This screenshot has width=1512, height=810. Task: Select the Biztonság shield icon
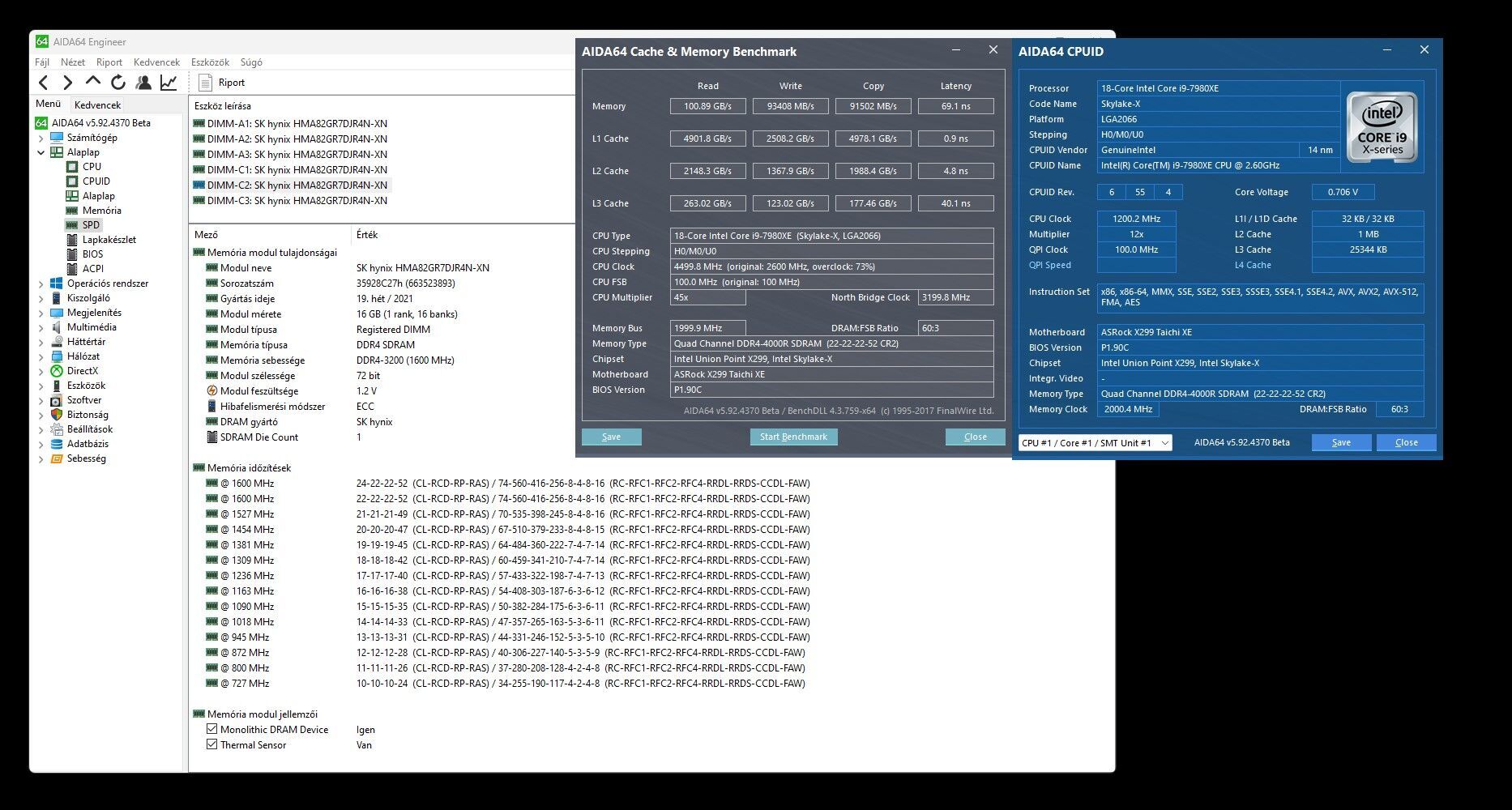tap(56, 415)
